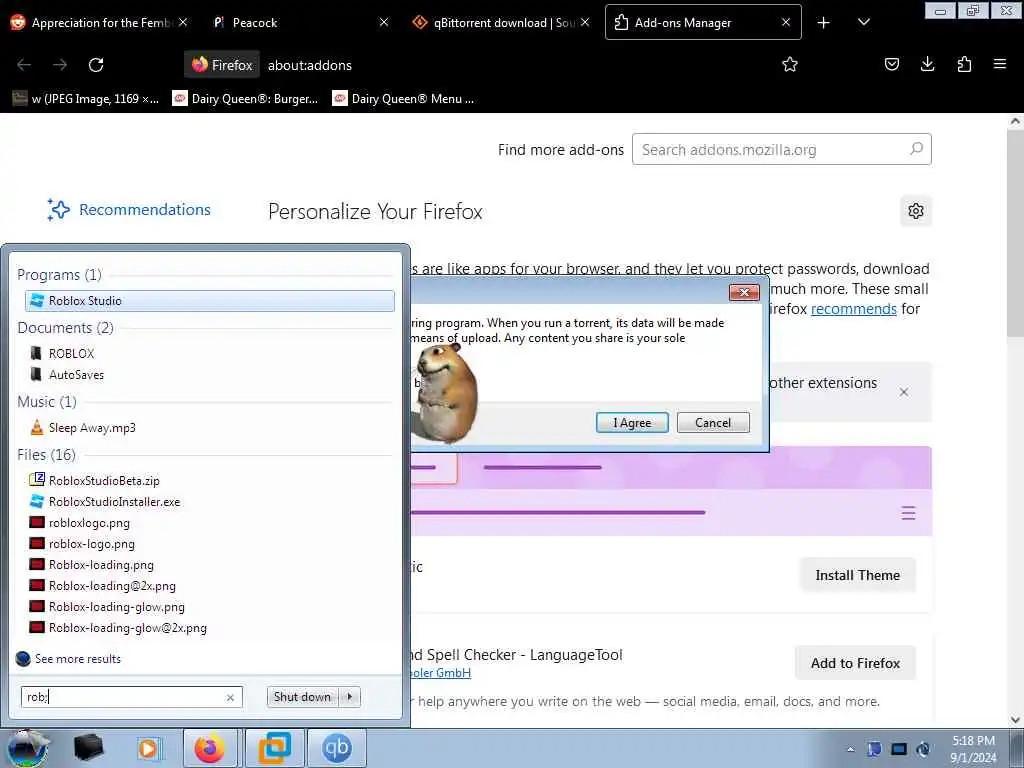The height and width of the screenshot is (768, 1024).
Task: Open the Shut down options arrow
Action: (350, 697)
